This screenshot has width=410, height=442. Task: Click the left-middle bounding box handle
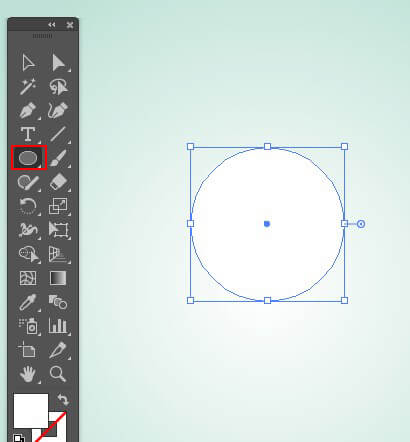click(190, 223)
